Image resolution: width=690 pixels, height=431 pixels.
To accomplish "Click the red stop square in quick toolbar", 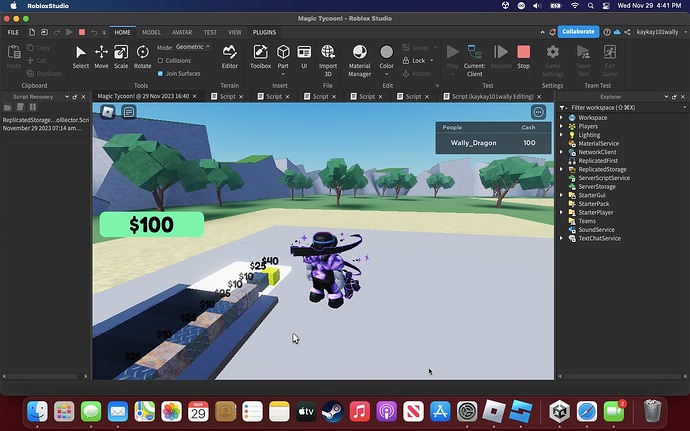I will (82, 32).
